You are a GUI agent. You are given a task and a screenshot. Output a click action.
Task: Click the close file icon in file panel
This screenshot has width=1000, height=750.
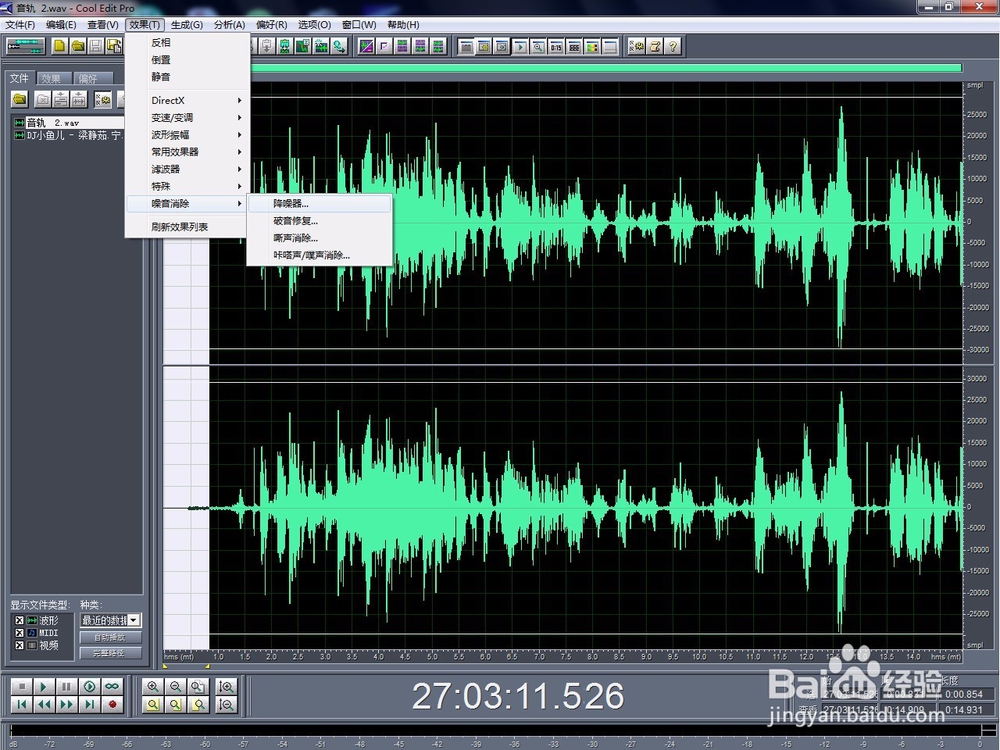tap(42, 99)
